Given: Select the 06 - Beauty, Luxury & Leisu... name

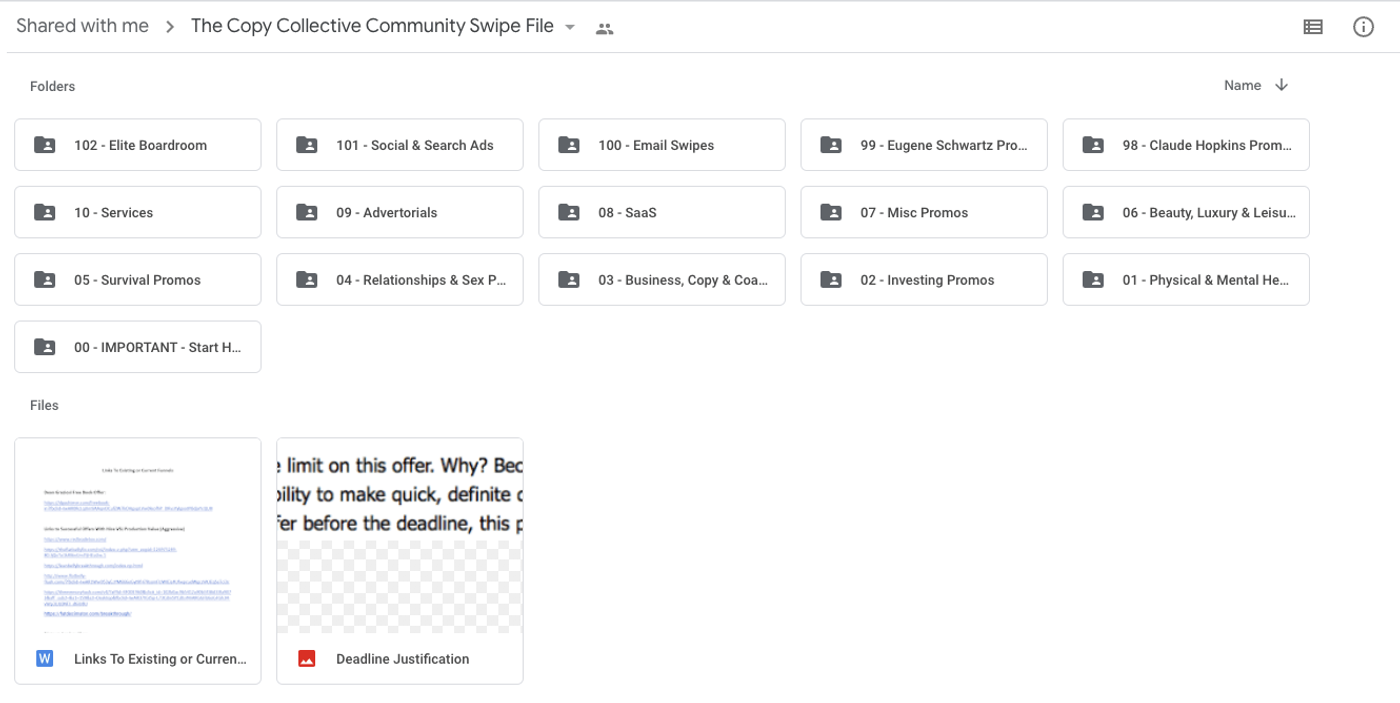Looking at the screenshot, I should coord(1209,212).
